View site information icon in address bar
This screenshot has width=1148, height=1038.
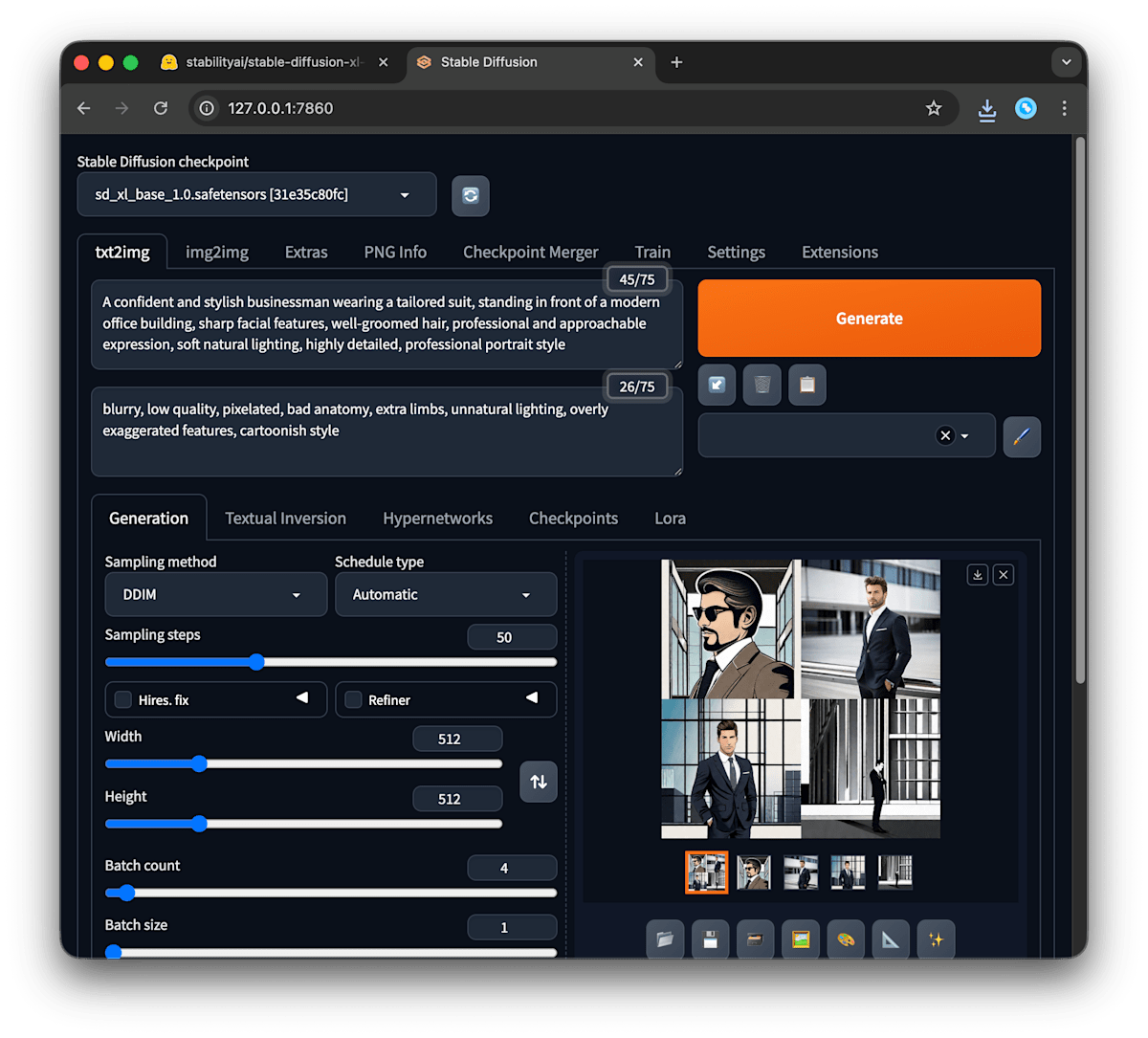click(207, 108)
